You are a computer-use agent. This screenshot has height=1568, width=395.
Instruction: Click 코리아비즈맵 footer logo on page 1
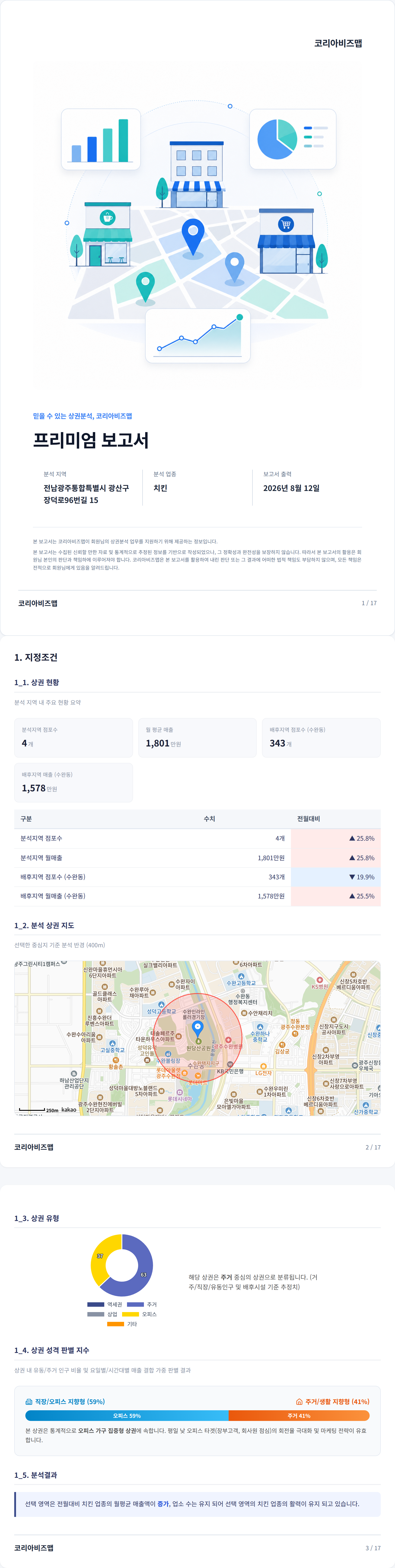(x=38, y=603)
